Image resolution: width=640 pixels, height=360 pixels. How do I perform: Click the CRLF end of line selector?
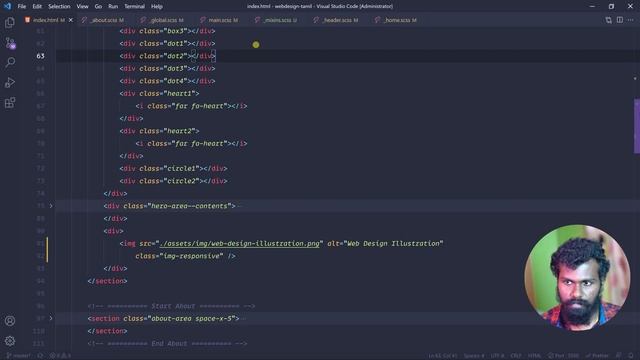(x=516, y=356)
